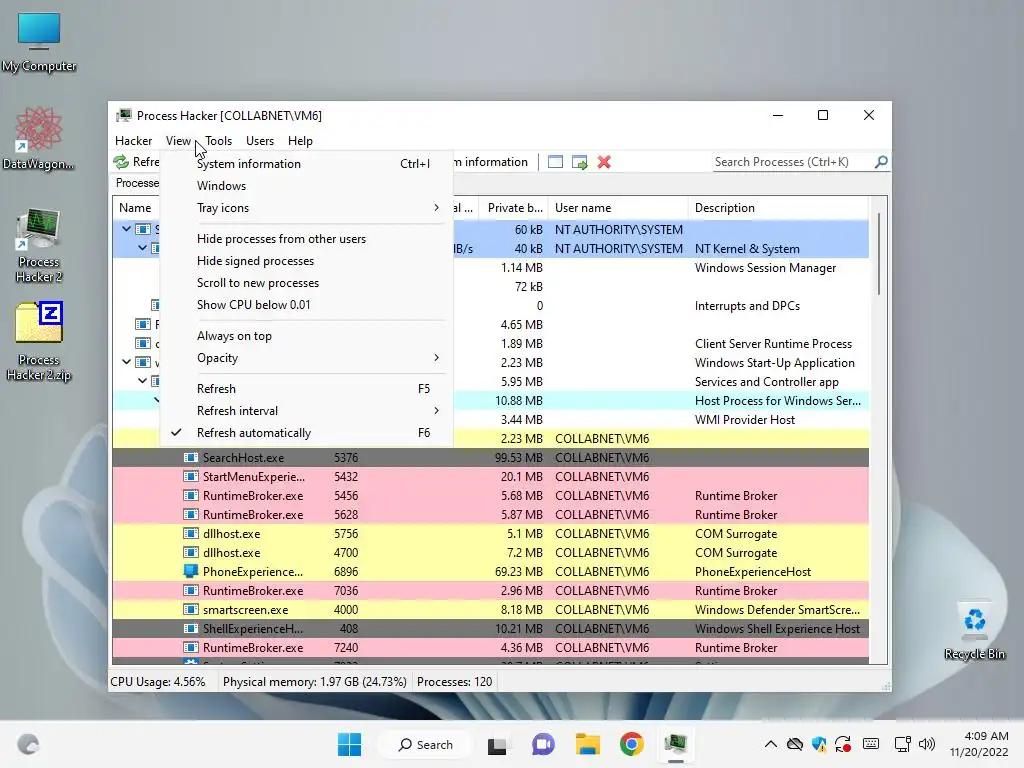
Task: Select the Interrupts and DPCs row
Action: coord(661,306)
